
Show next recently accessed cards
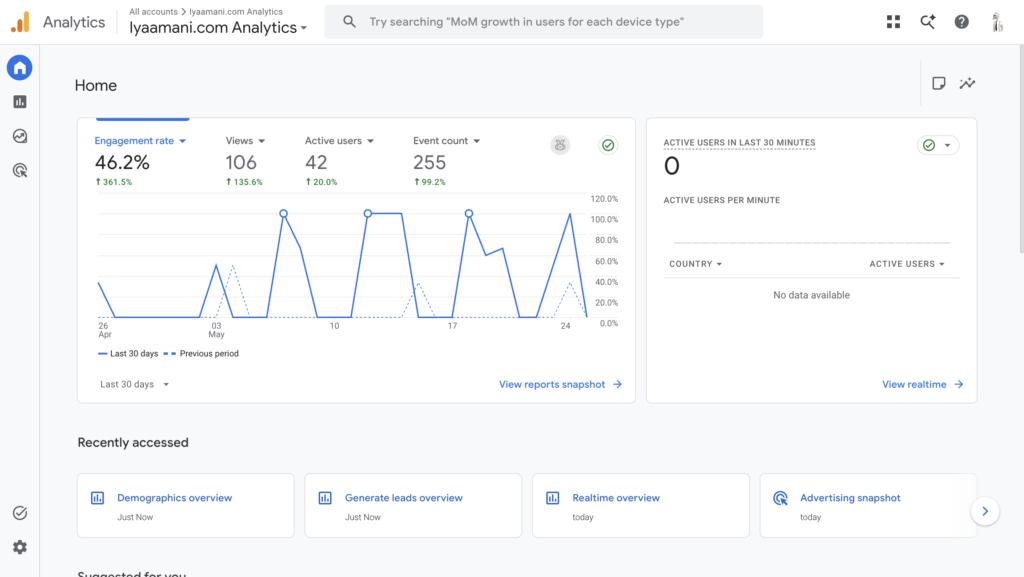[x=985, y=511]
